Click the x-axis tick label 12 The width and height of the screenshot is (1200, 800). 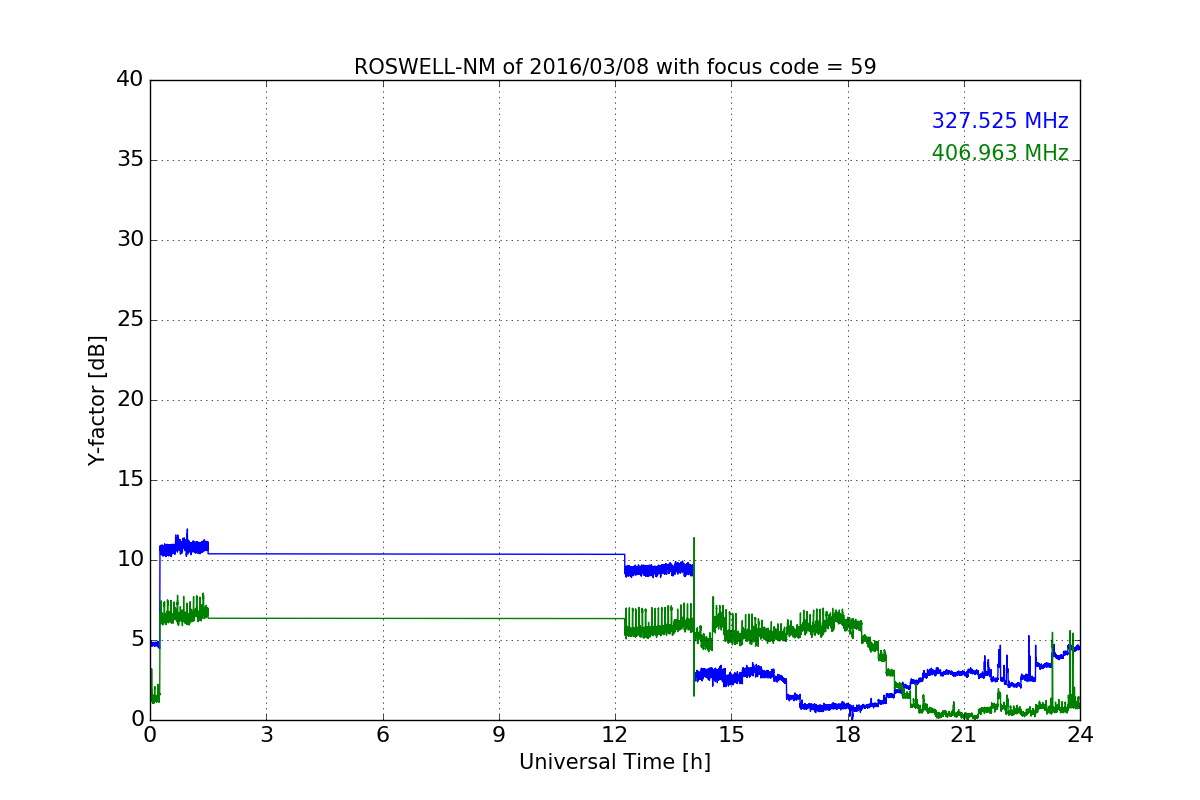615,735
